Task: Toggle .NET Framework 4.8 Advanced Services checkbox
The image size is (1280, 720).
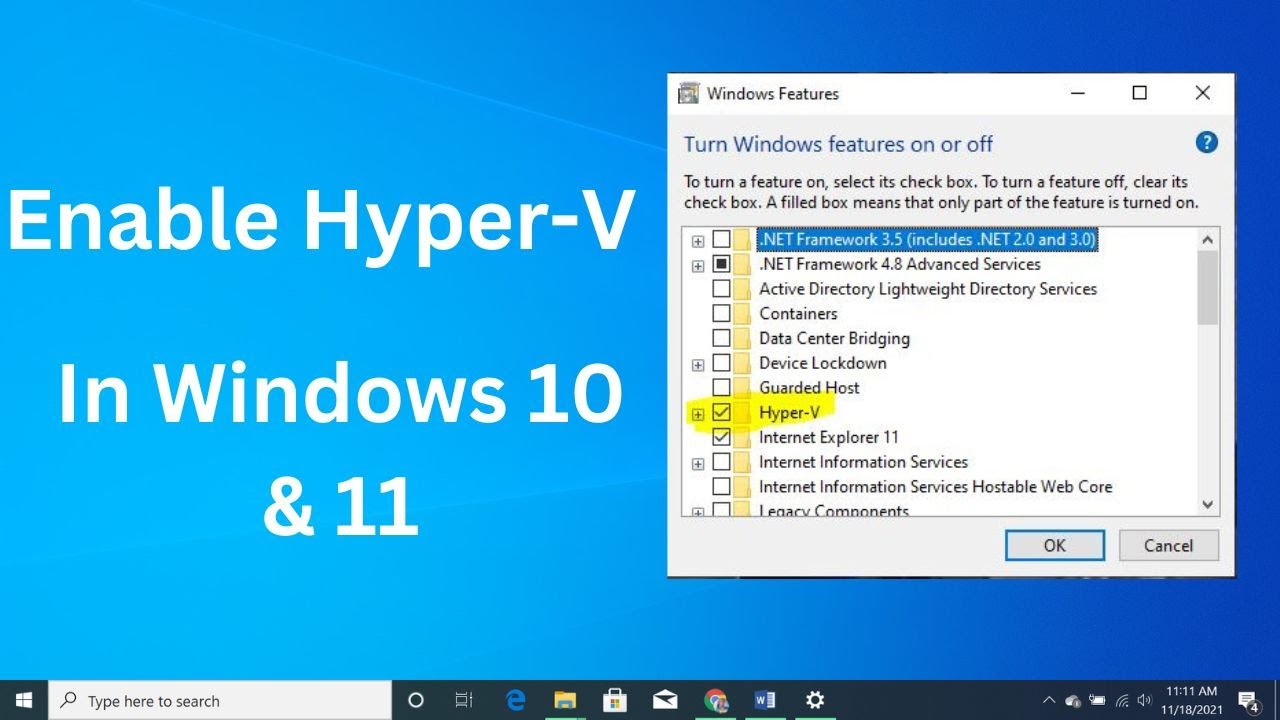Action: coord(721,264)
